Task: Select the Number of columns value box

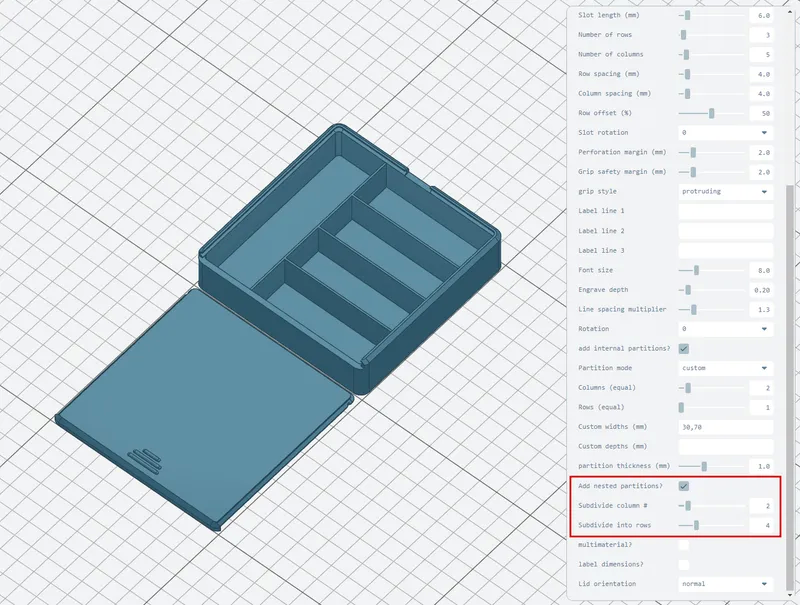Action: pyautogui.click(x=761, y=54)
